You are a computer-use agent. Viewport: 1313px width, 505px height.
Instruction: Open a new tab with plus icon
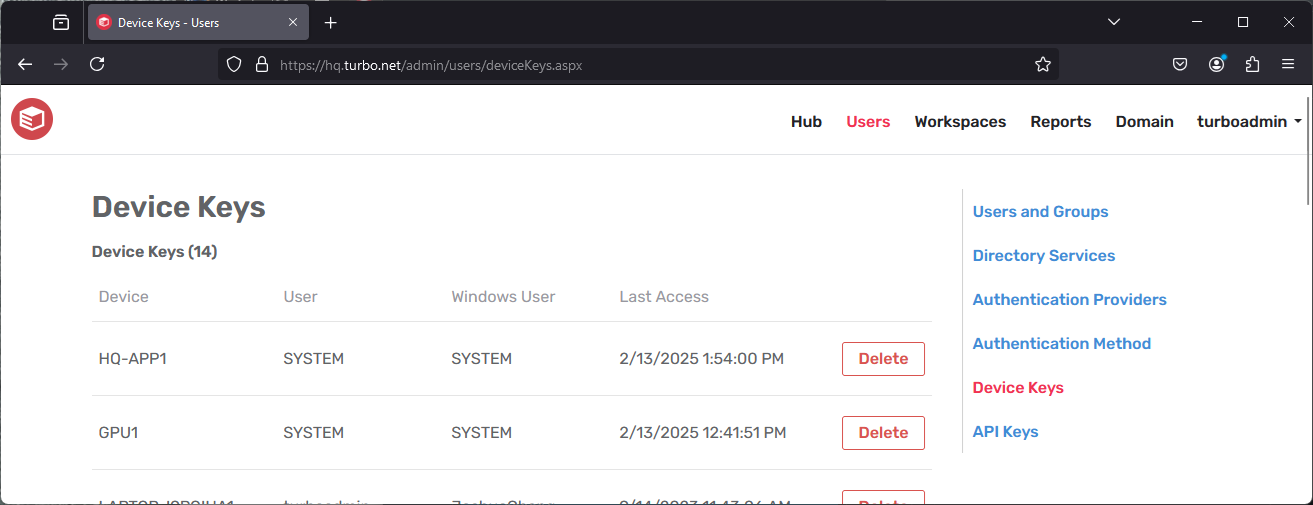click(x=331, y=22)
